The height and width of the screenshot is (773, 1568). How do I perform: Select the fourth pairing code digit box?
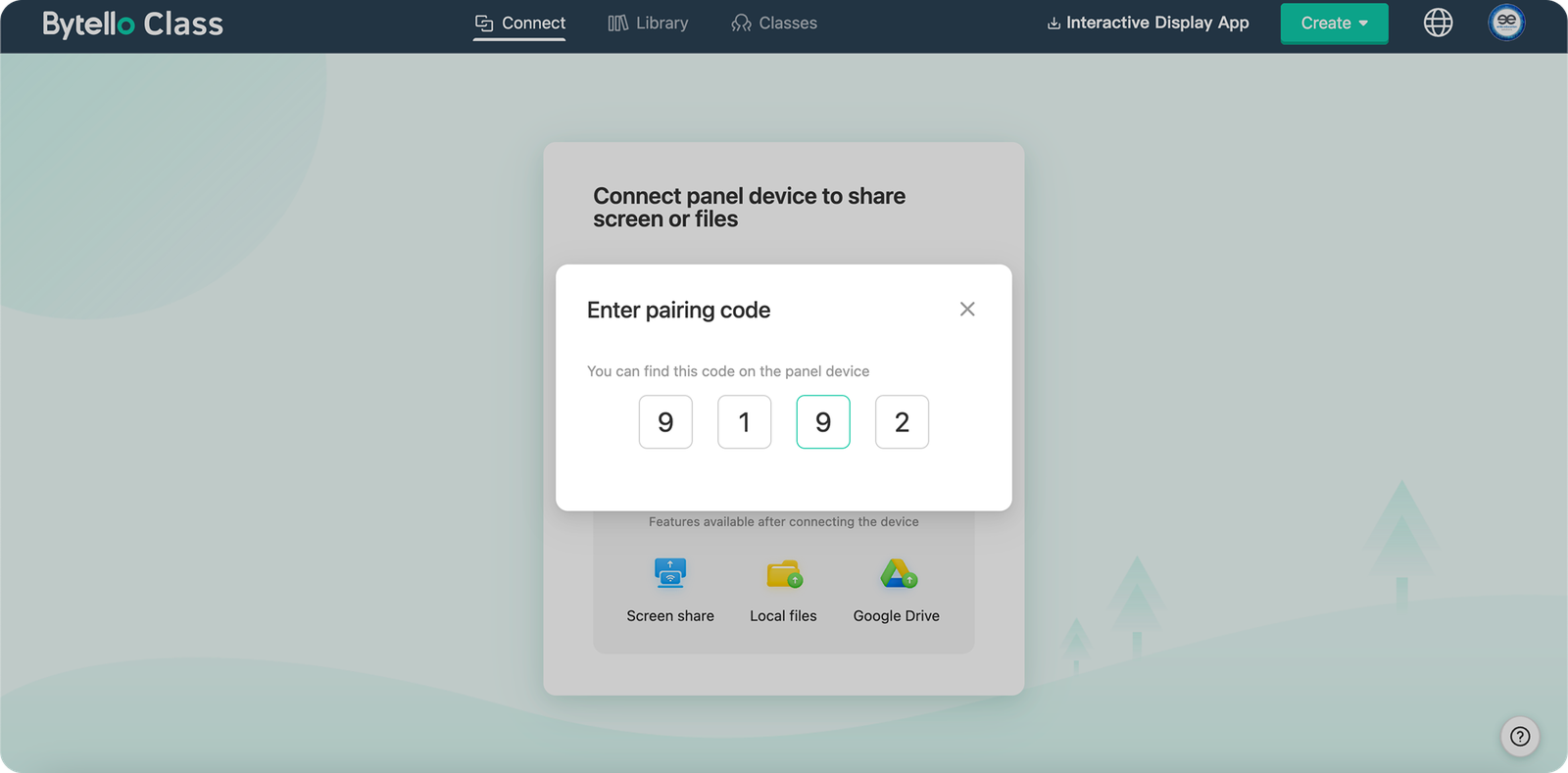[902, 422]
